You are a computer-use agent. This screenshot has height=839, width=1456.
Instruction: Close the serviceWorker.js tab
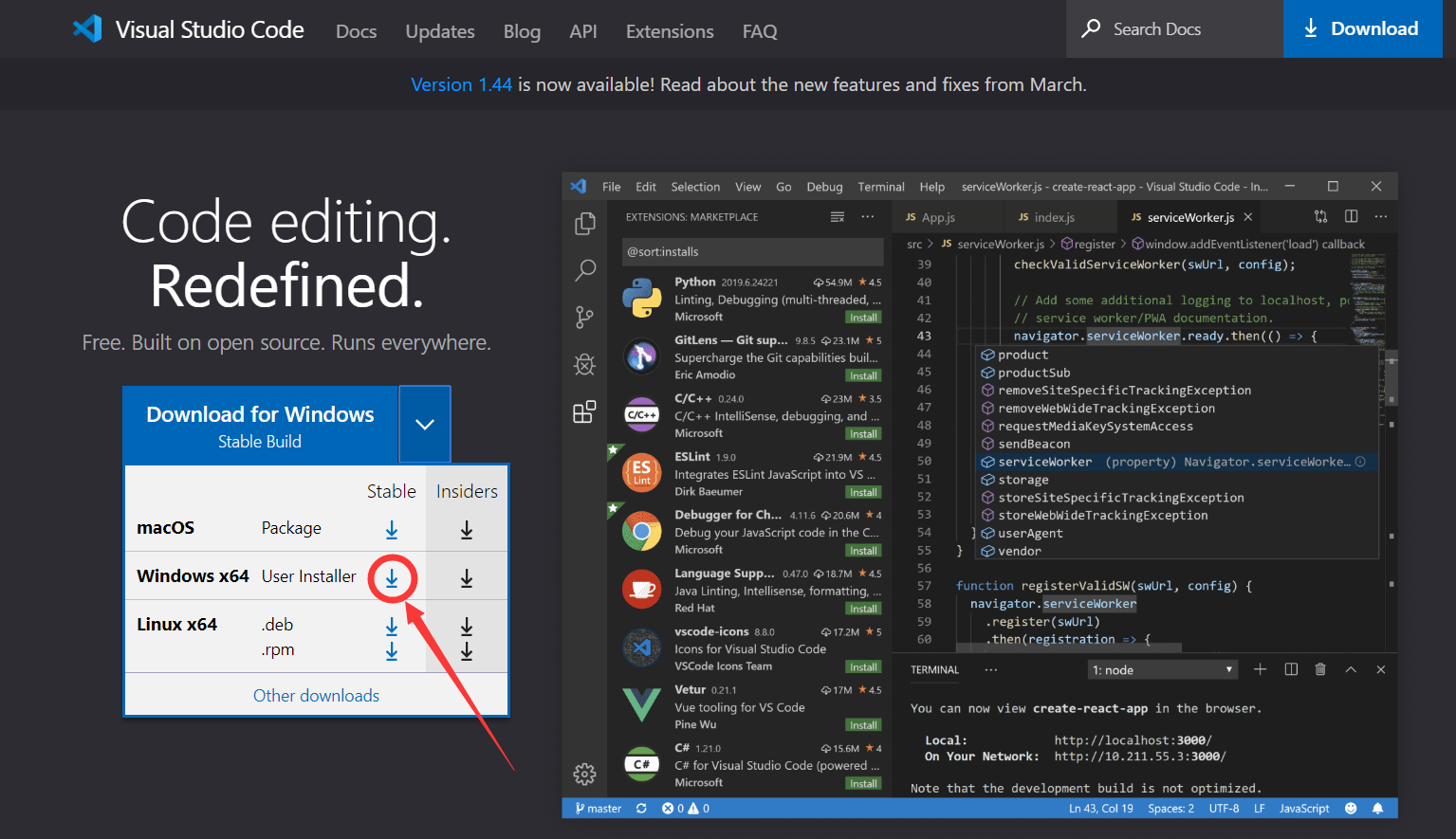pos(1248,217)
